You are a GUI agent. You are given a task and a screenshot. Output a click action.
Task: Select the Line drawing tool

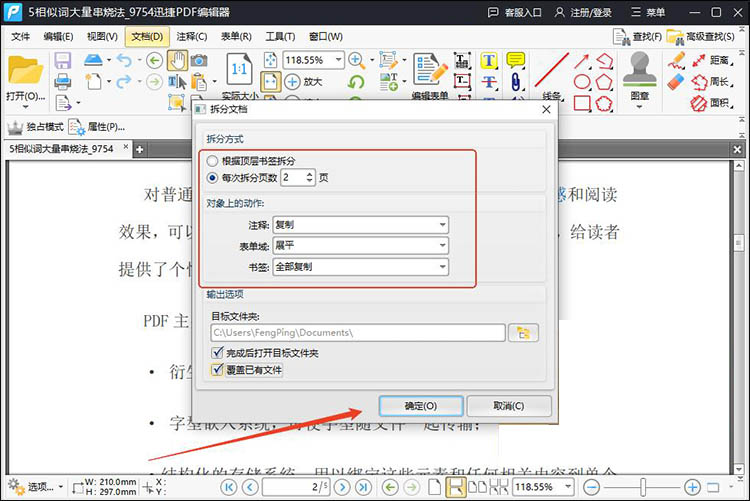coord(551,70)
